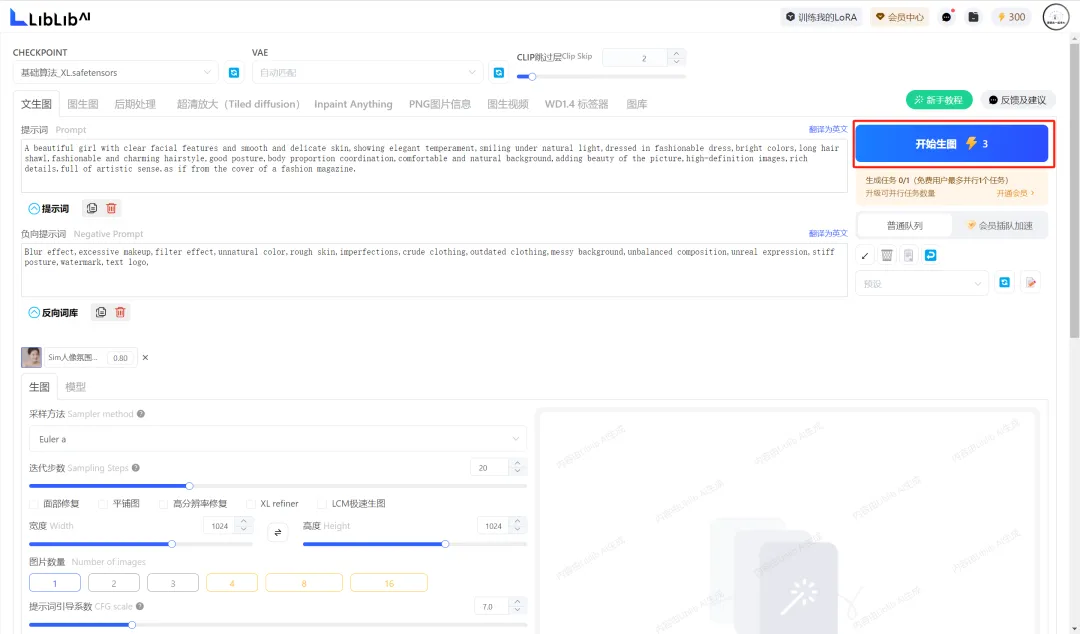Show help for Sampling Steps

tap(136, 468)
